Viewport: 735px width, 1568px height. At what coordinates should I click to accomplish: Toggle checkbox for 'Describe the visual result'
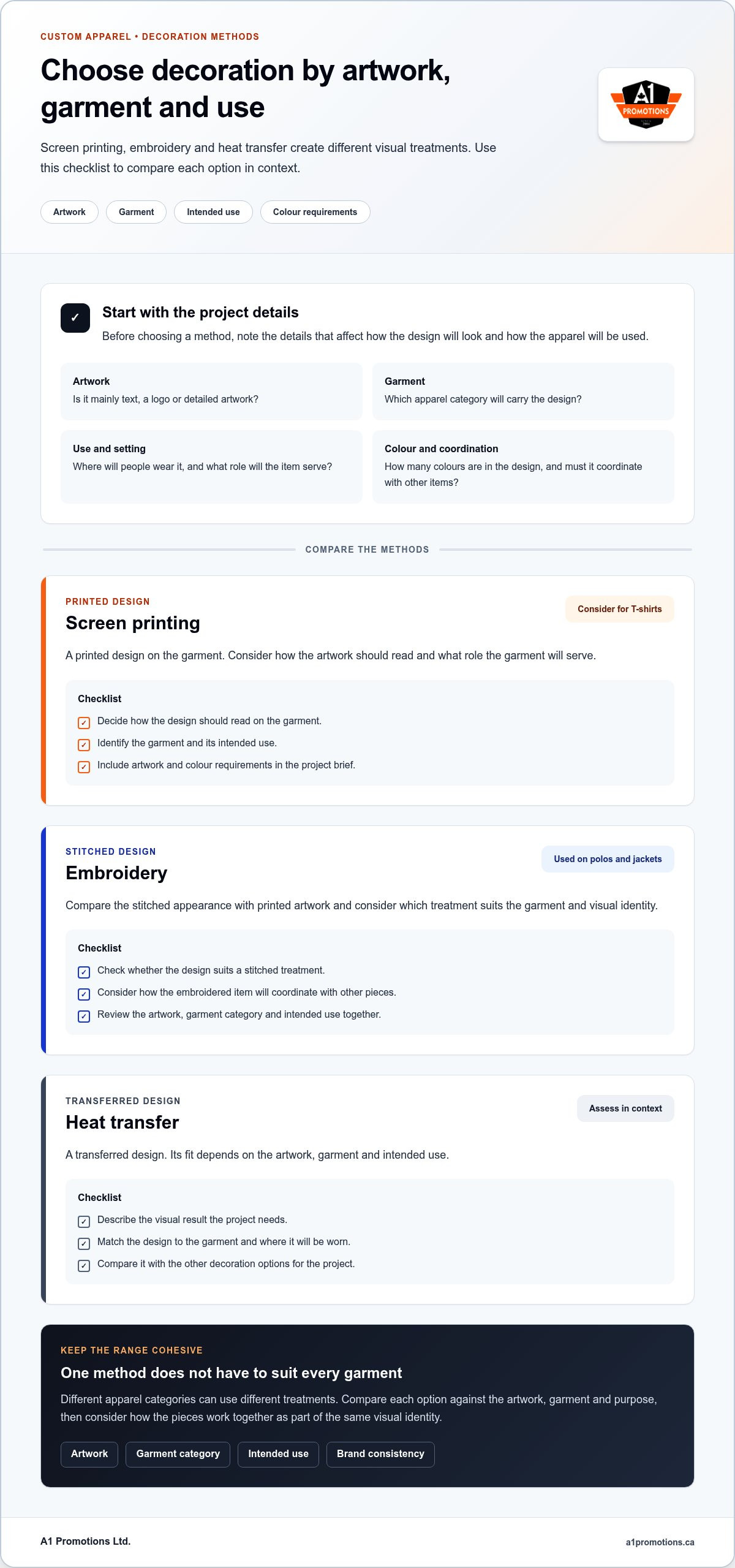point(84,1221)
